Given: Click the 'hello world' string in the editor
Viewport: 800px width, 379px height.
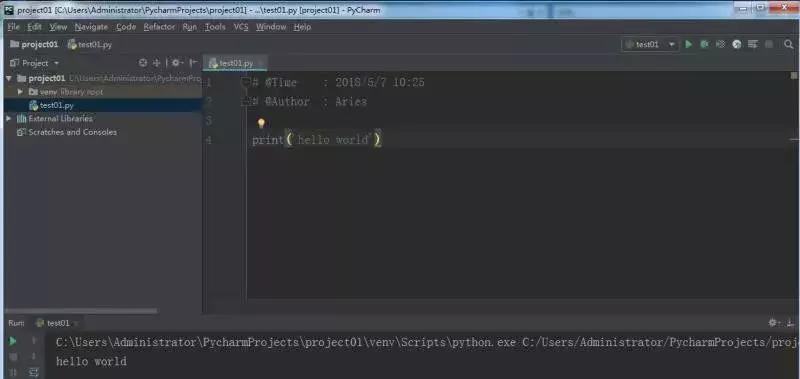Looking at the screenshot, I should [x=333, y=139].
